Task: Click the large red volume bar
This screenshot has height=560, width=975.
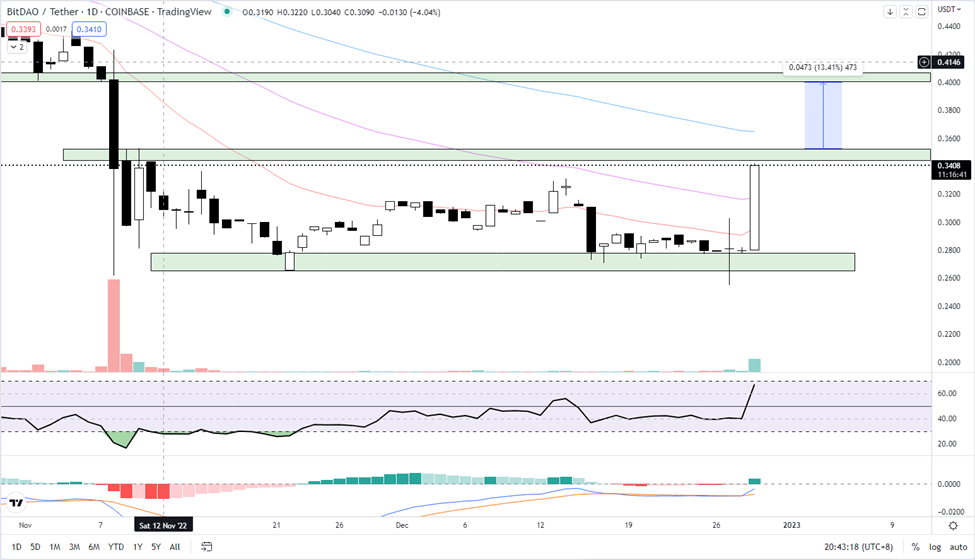Action: click(x=114, y=326)
